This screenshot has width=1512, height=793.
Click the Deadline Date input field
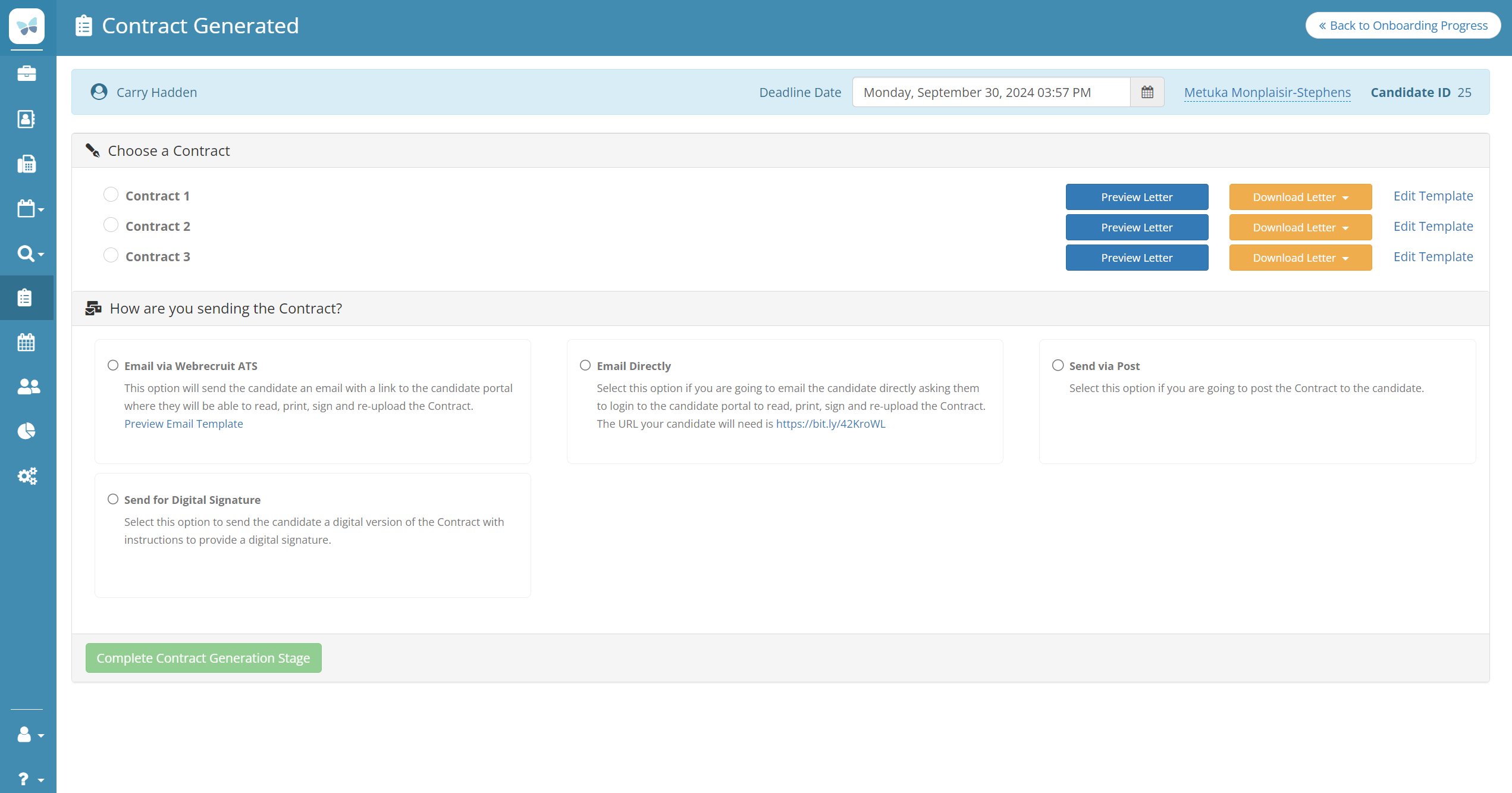(x=990, y=92)
